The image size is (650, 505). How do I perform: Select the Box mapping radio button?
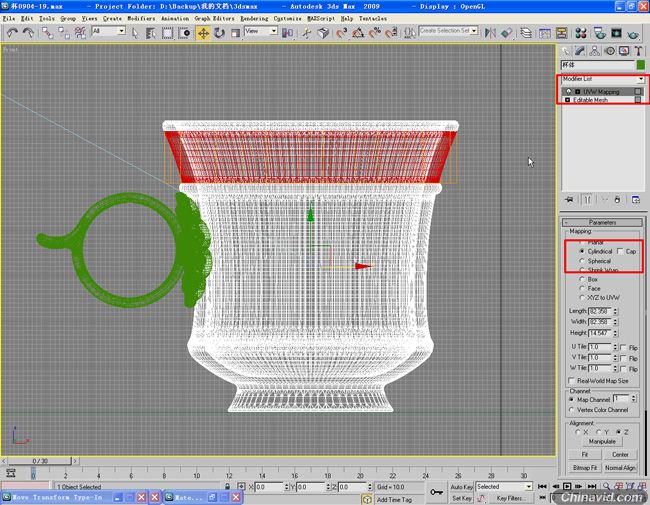[x=582, y=279]
